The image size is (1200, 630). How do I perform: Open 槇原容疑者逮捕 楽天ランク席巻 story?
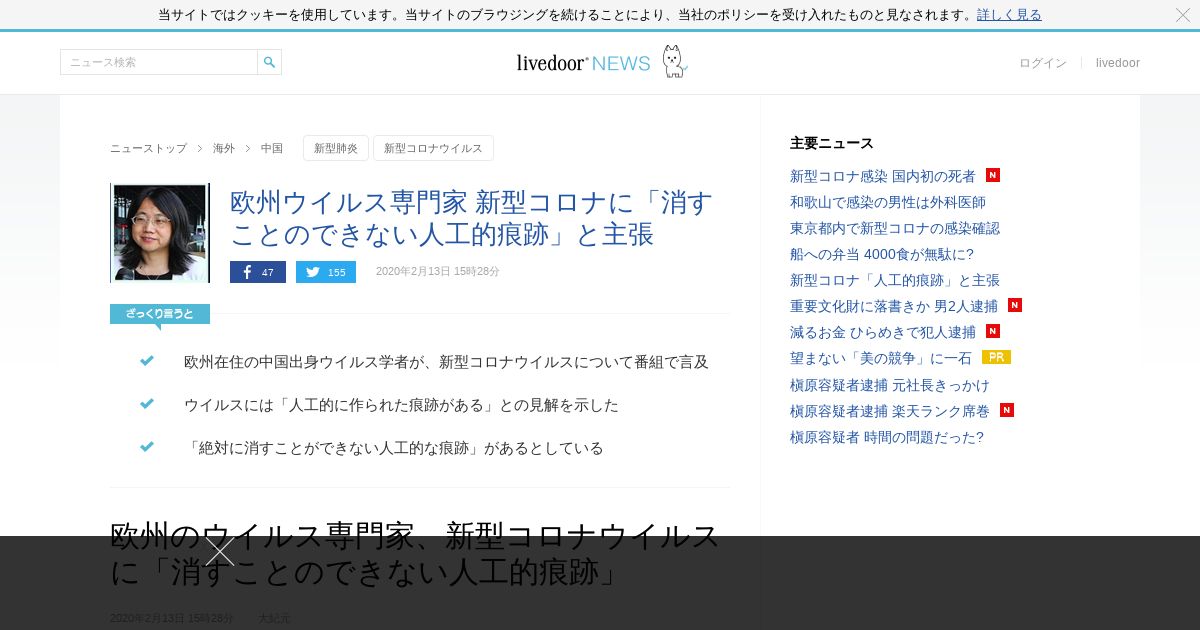[890, 411]
